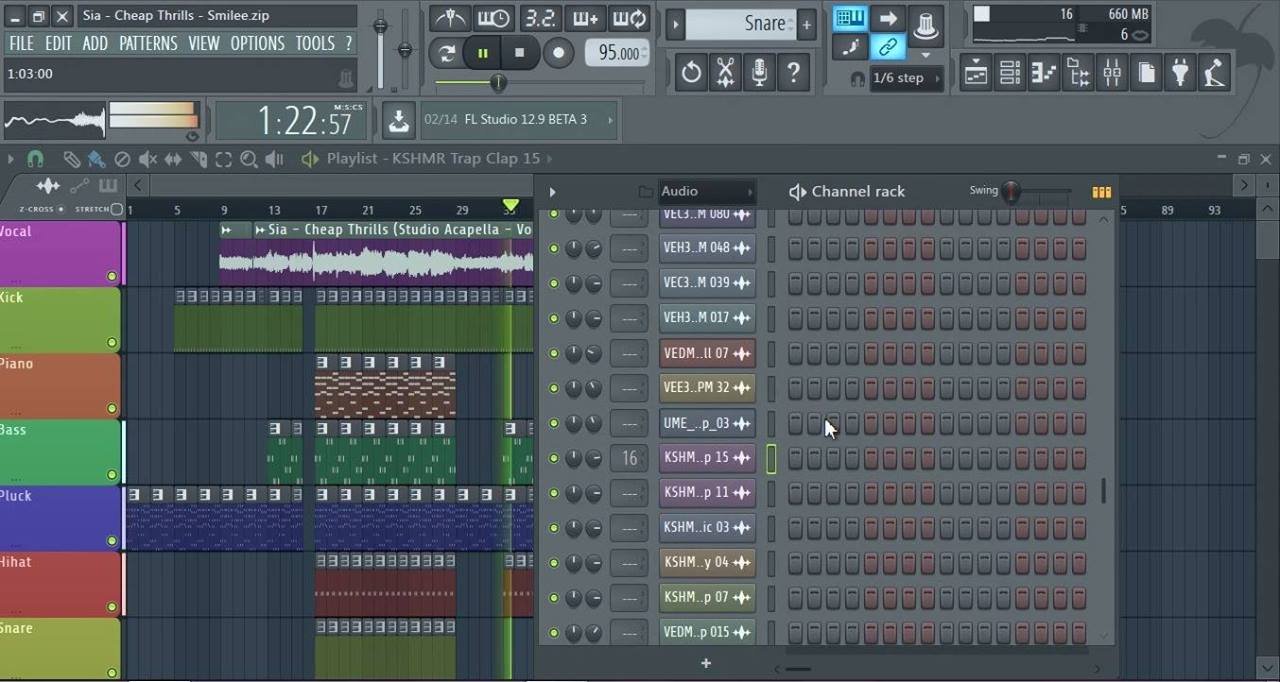Mute the KSHM..p 15 channel

point(554,458)
